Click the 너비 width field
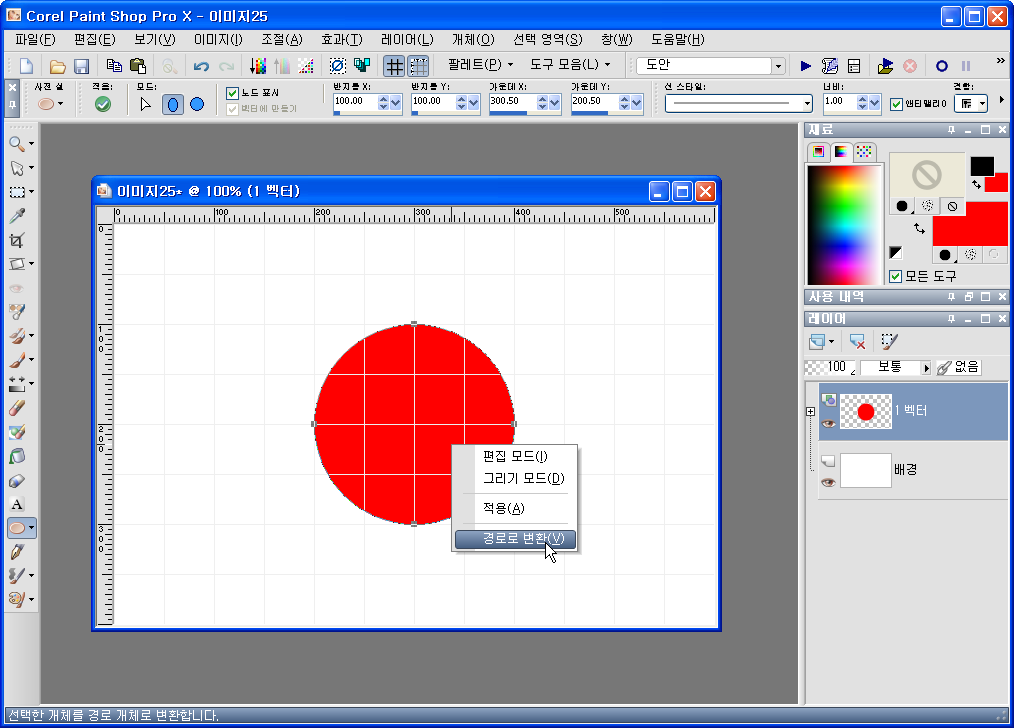 pyautogui.click(x=839, y=102)
